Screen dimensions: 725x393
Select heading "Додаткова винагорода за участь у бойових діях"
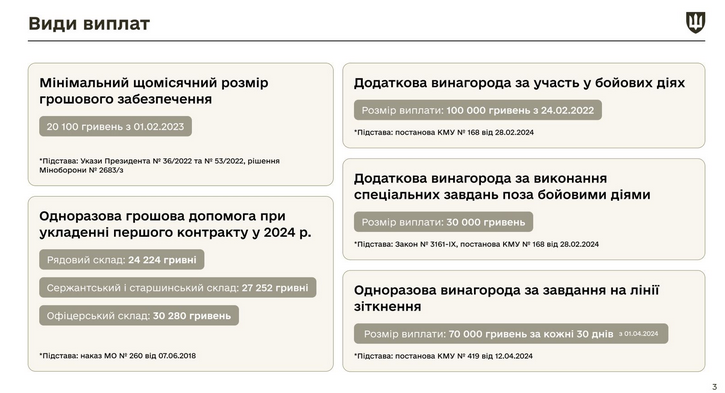tap(519, 83)
